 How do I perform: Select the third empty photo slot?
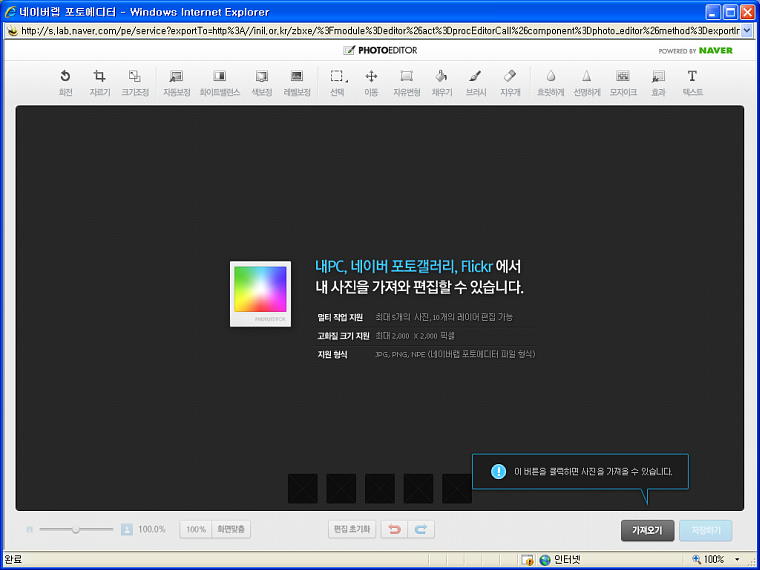tap(380, 488)
